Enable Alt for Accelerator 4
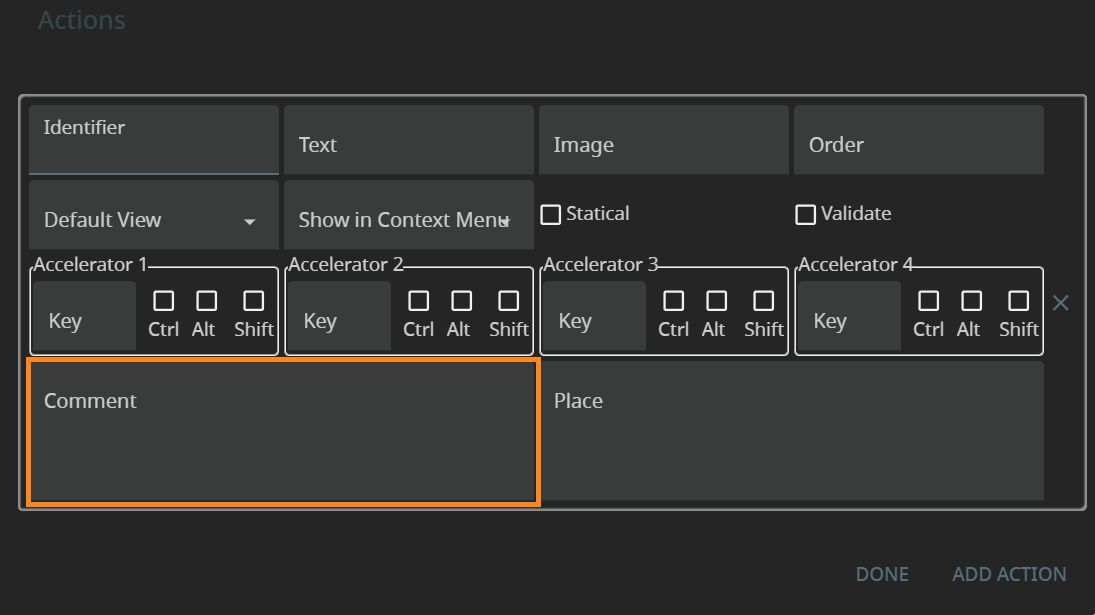1095x615 pixels. point(971,301)
